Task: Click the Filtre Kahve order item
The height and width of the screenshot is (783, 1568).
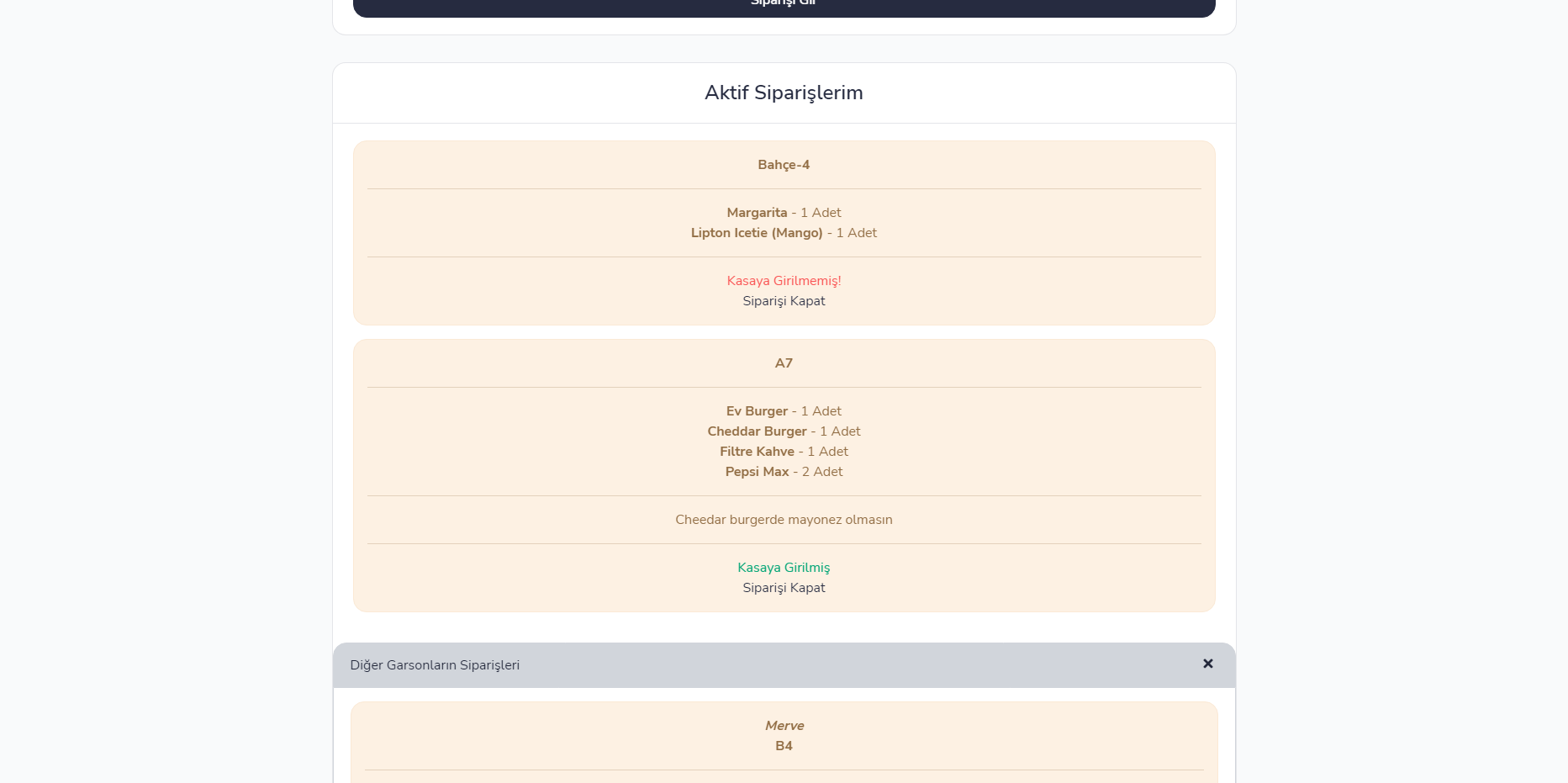Action: [x=784, y=452]
